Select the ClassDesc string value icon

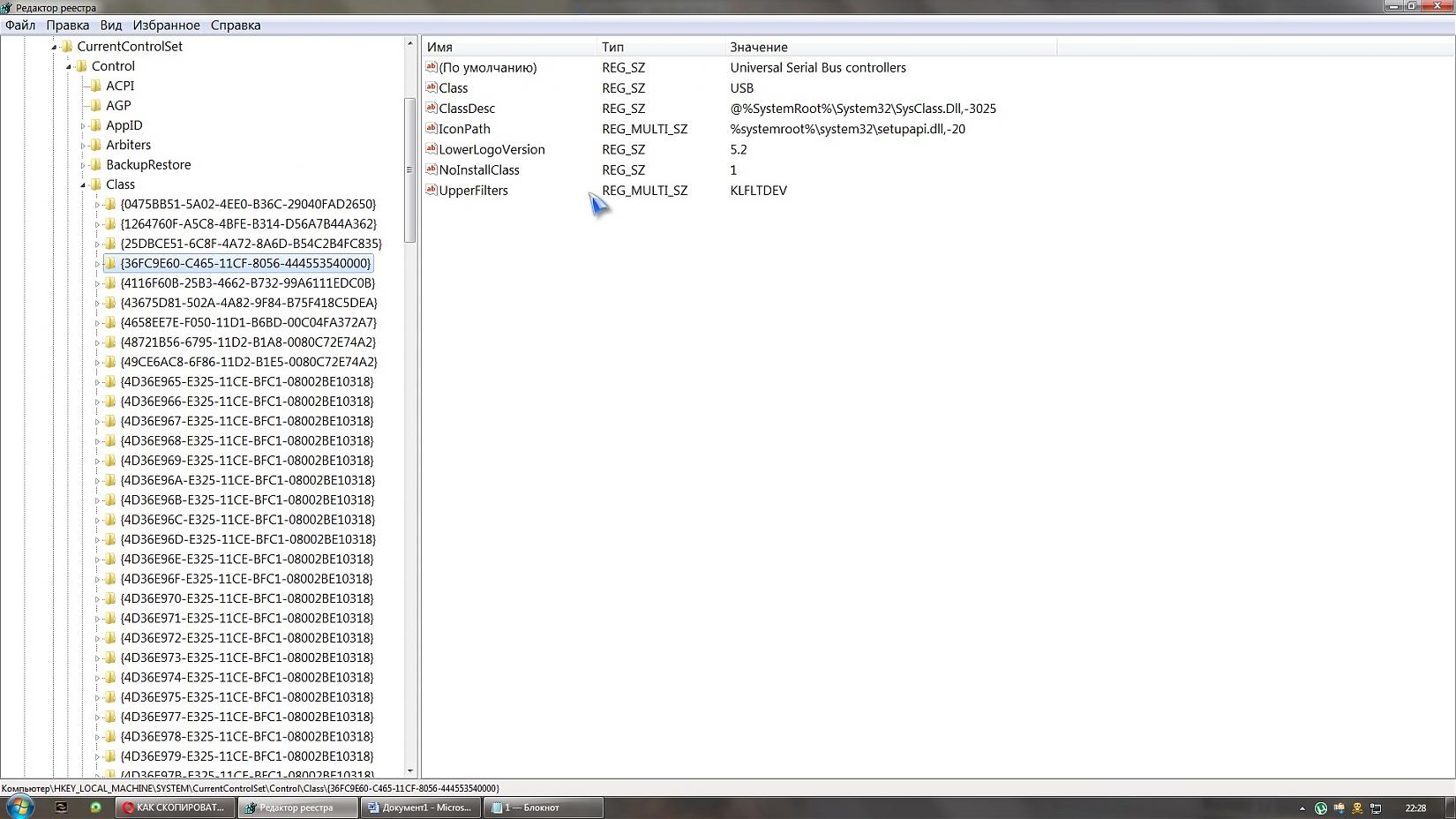(x=432, y=108)
